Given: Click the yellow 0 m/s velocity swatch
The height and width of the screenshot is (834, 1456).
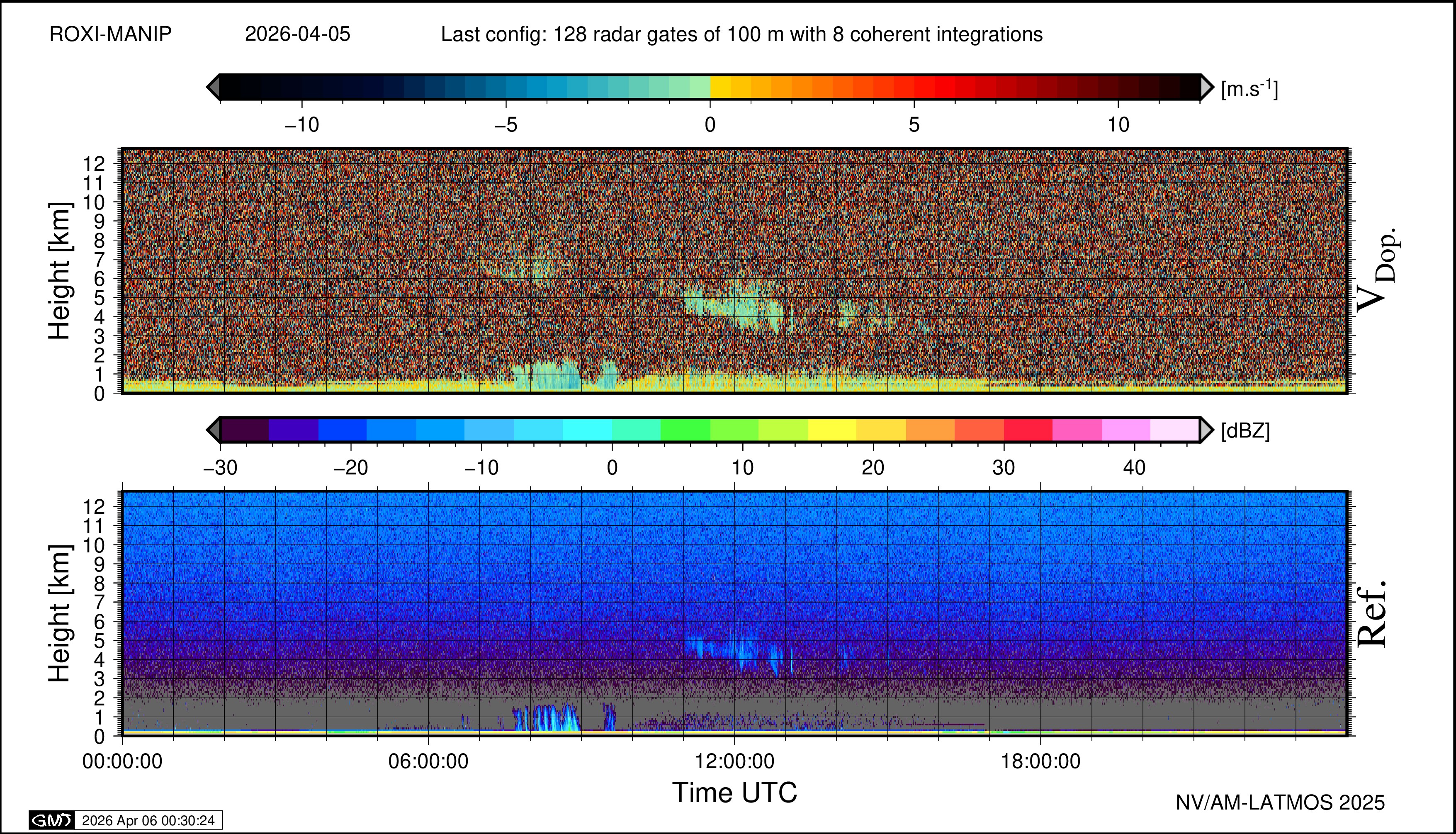Looking at the screenshot, I should (720, 87).
